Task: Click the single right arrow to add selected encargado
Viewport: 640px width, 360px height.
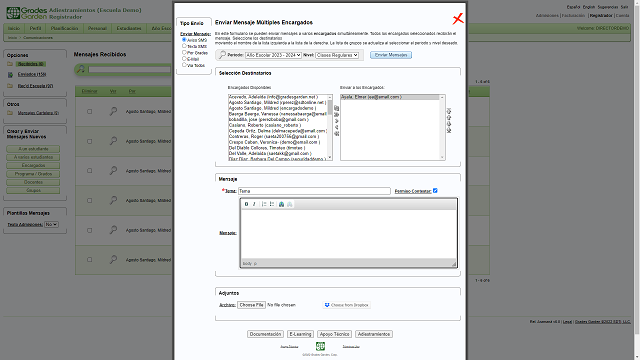Action: [337, 121]
